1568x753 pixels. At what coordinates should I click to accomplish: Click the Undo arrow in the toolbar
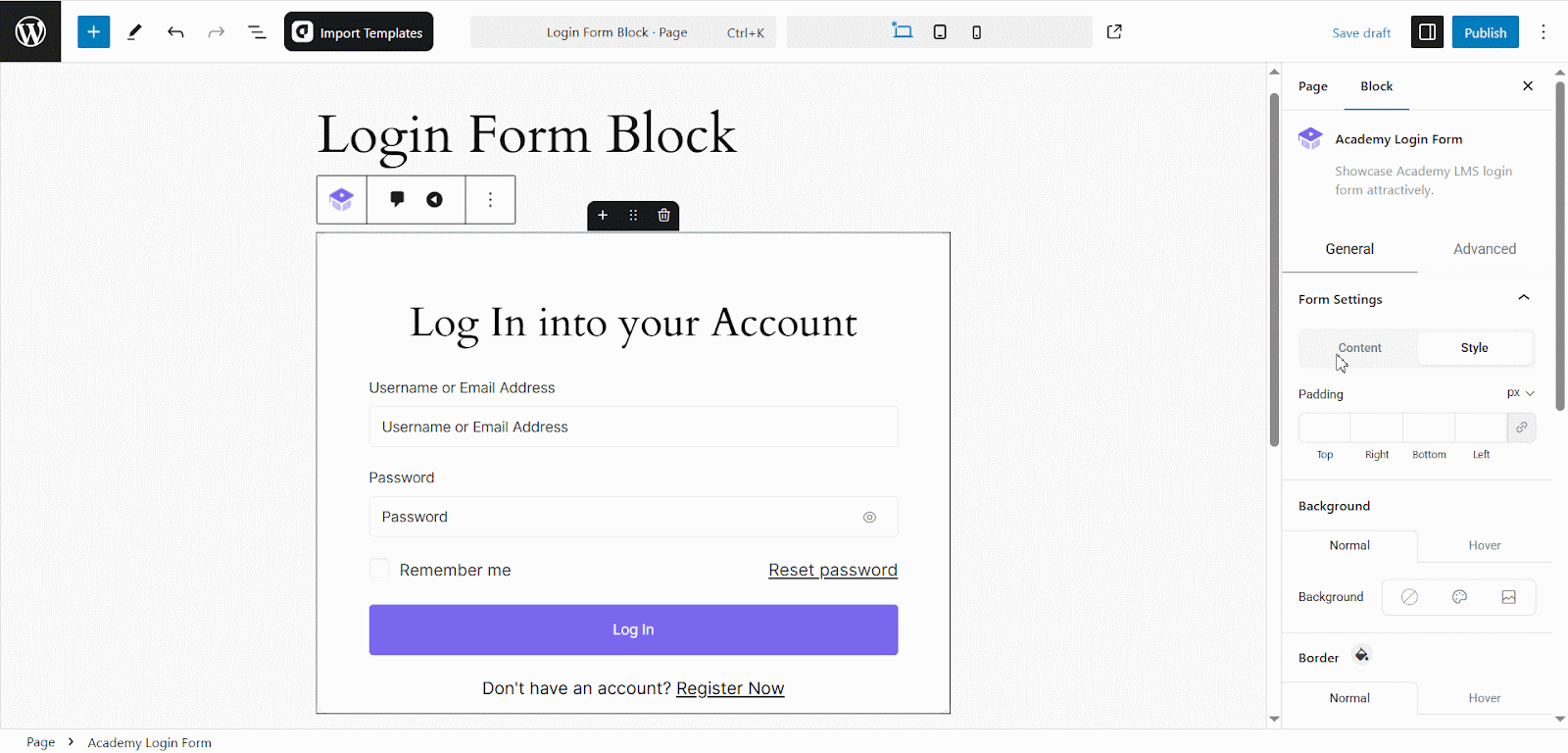175,31
